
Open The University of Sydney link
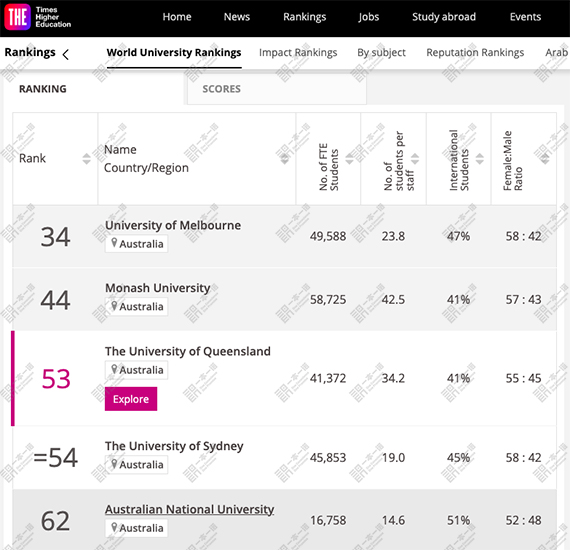(x=174, y=446)
